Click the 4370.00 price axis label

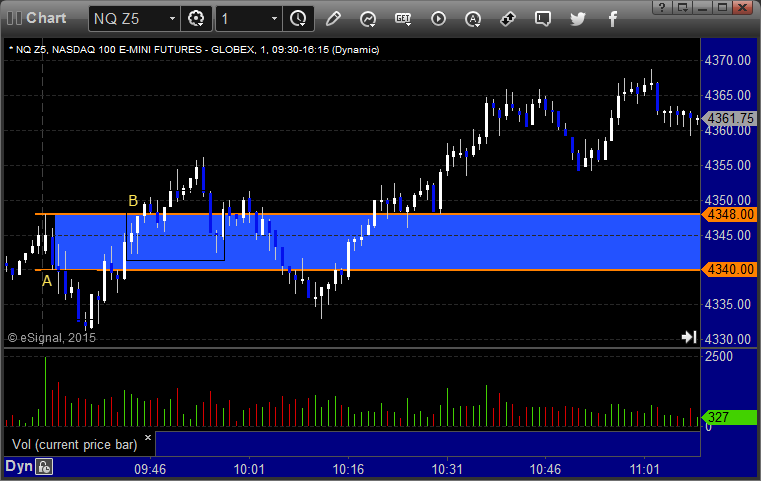coord(728,60)
